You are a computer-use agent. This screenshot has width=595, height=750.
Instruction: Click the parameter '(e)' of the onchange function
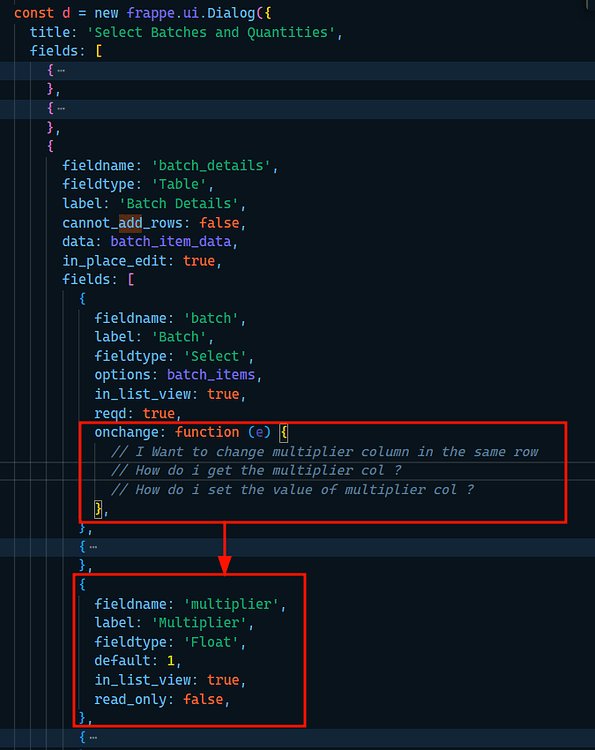[x=259, y=432]
